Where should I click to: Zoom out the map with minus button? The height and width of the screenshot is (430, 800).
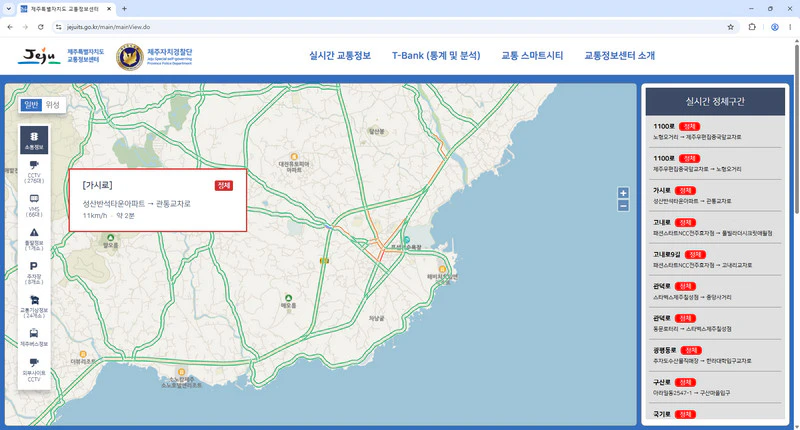click(x=623, y=206)
